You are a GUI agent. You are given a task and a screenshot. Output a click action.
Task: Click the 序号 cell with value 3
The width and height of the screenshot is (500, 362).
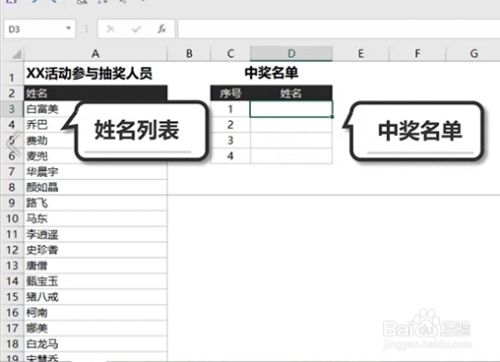[x=230, y=140]
